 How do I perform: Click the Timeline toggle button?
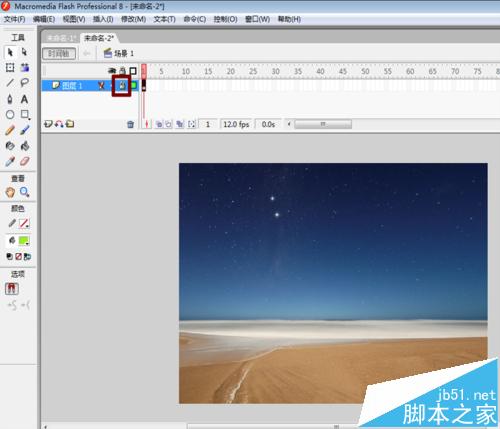[x=59, y=53]
